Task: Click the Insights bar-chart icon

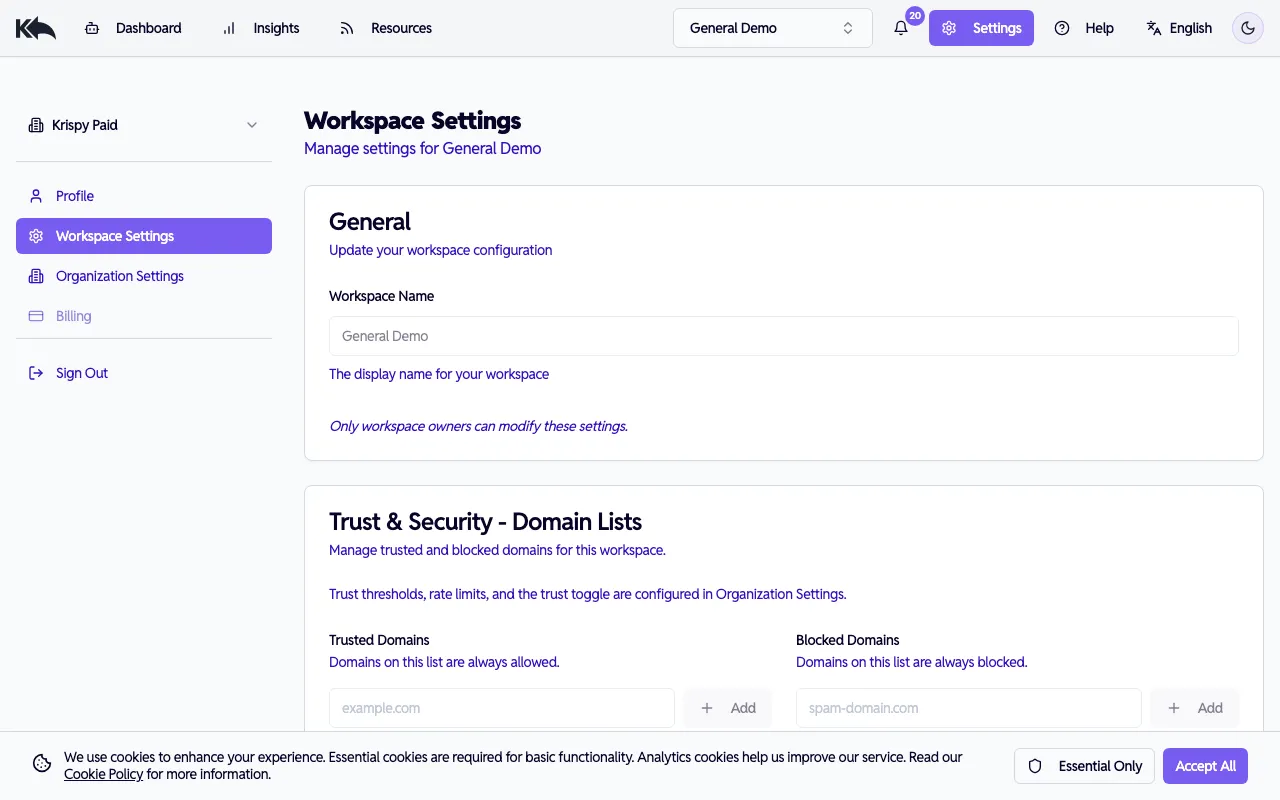Action: click(227, 28)
